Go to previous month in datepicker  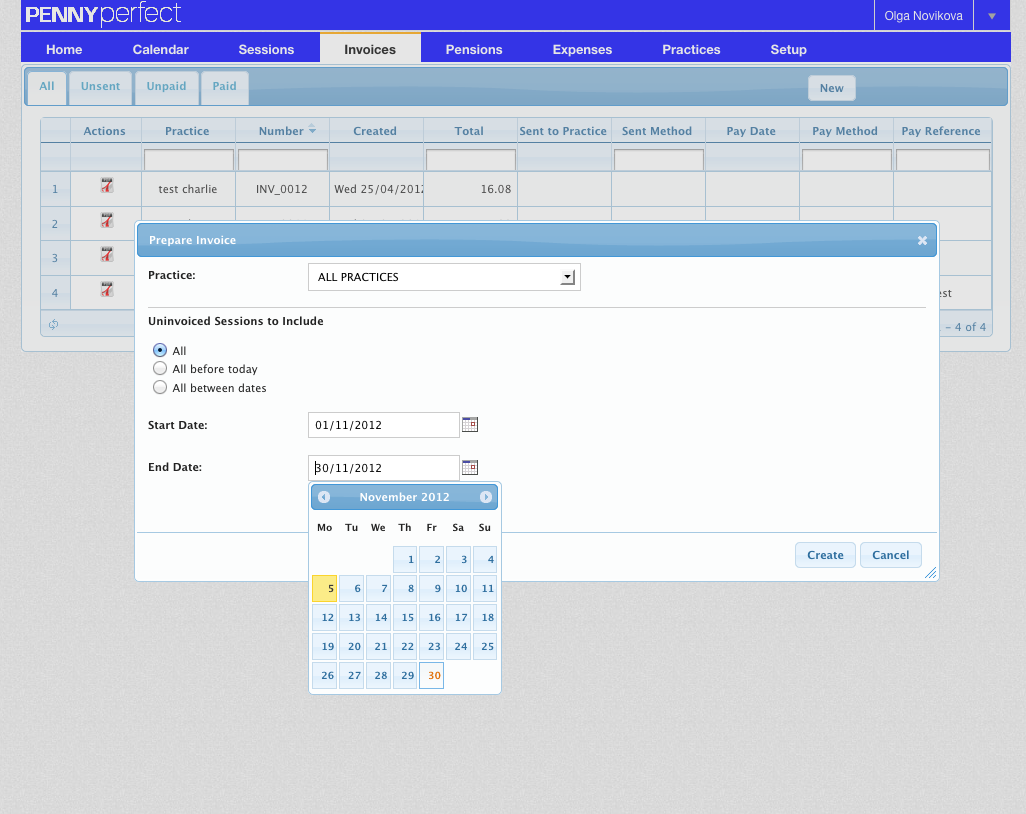click(324, 497)
